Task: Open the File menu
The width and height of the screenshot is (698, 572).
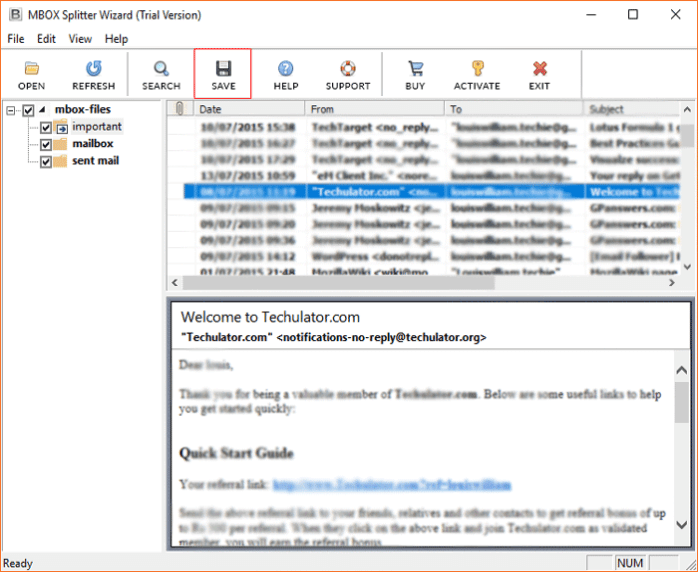Action: point(16,39)
